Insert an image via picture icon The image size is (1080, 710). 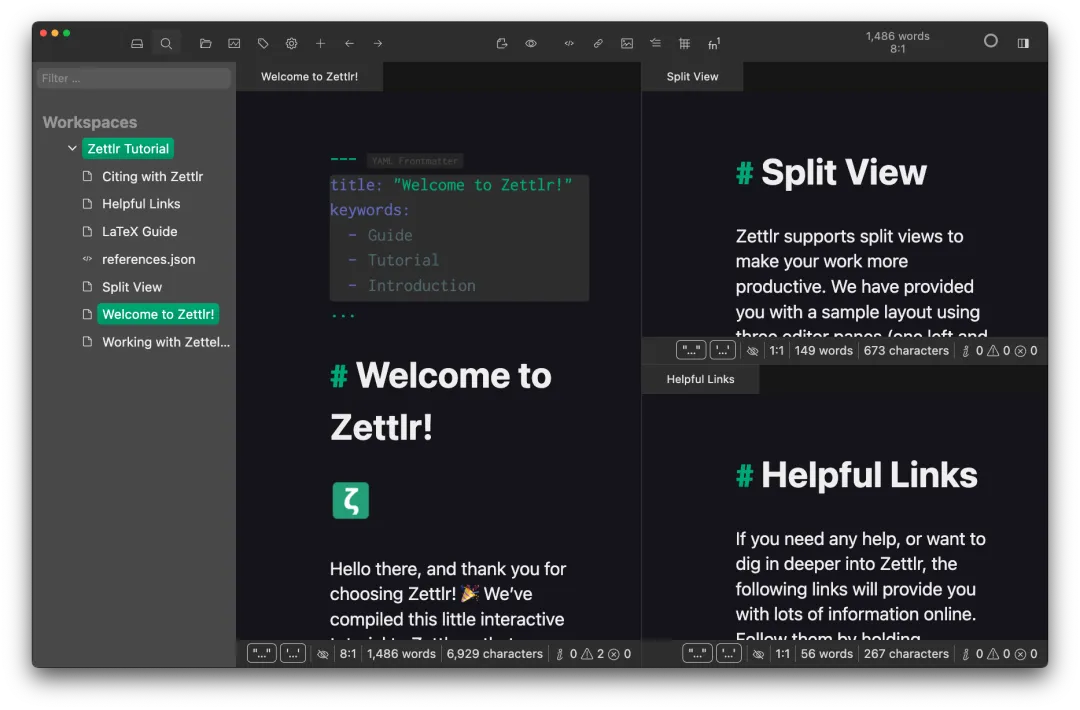pos(627,43)
